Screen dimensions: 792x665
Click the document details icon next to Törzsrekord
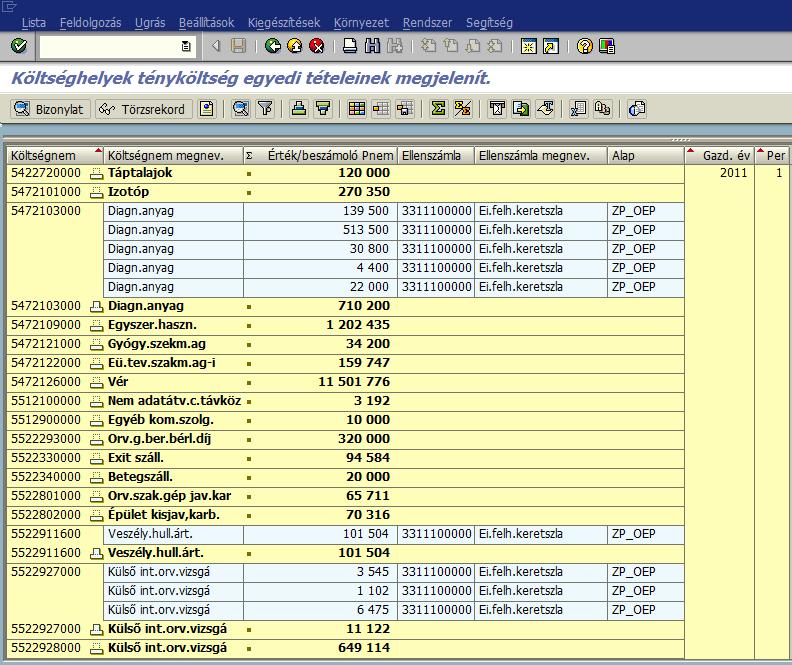coord(207,109)
